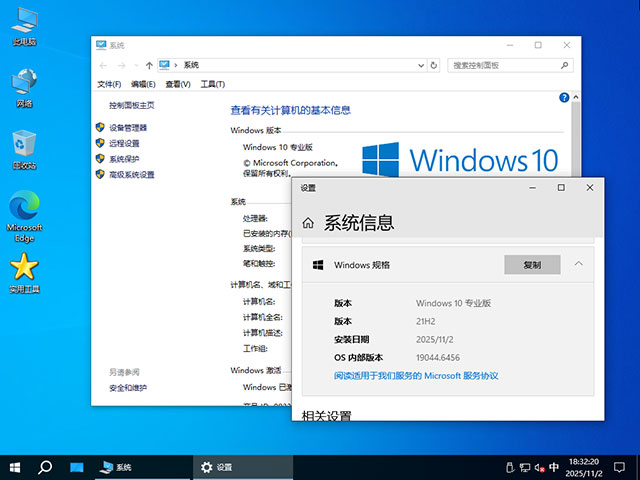Open 设备管理器 link
Viewport: 640px width, 480px height.
pos(128,128)
